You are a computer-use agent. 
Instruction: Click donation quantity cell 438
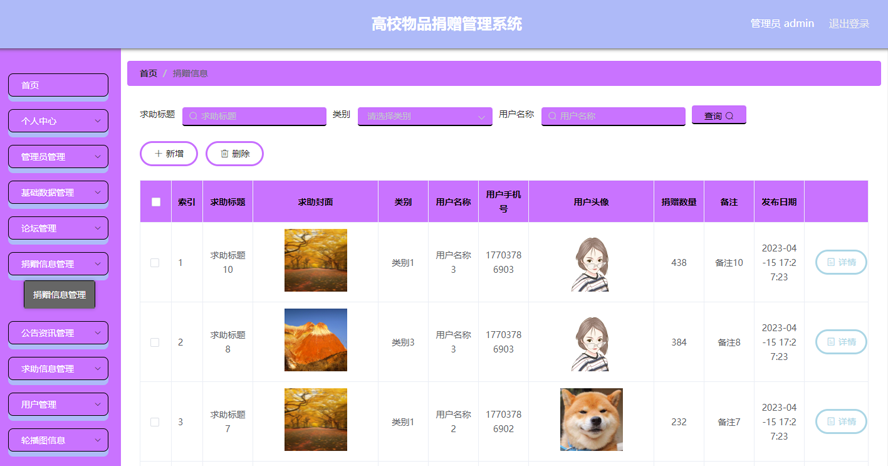678,263
